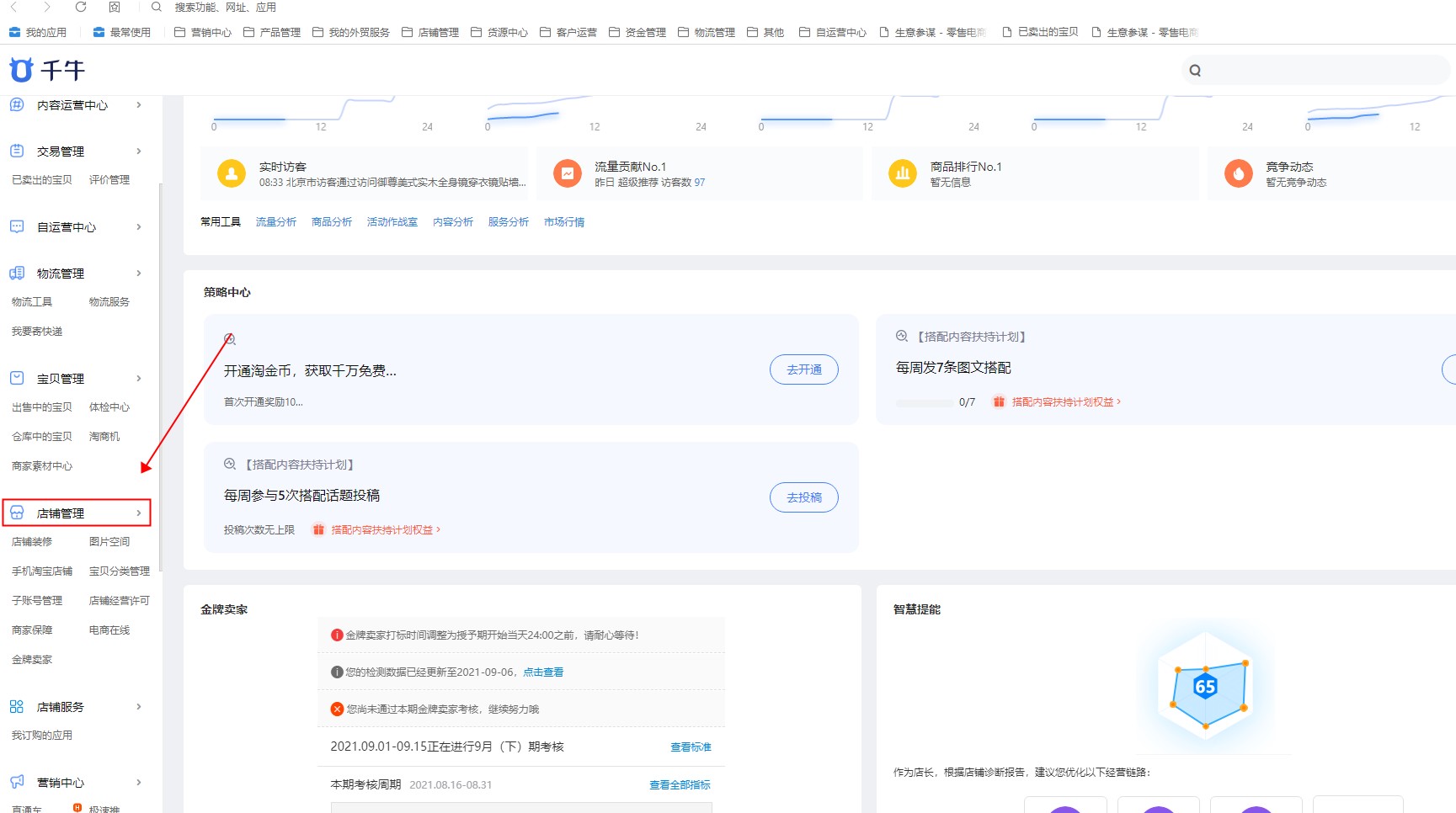Click the search magnifier icon
This screenshot has width=1456, height=813.
[1194, 70]
